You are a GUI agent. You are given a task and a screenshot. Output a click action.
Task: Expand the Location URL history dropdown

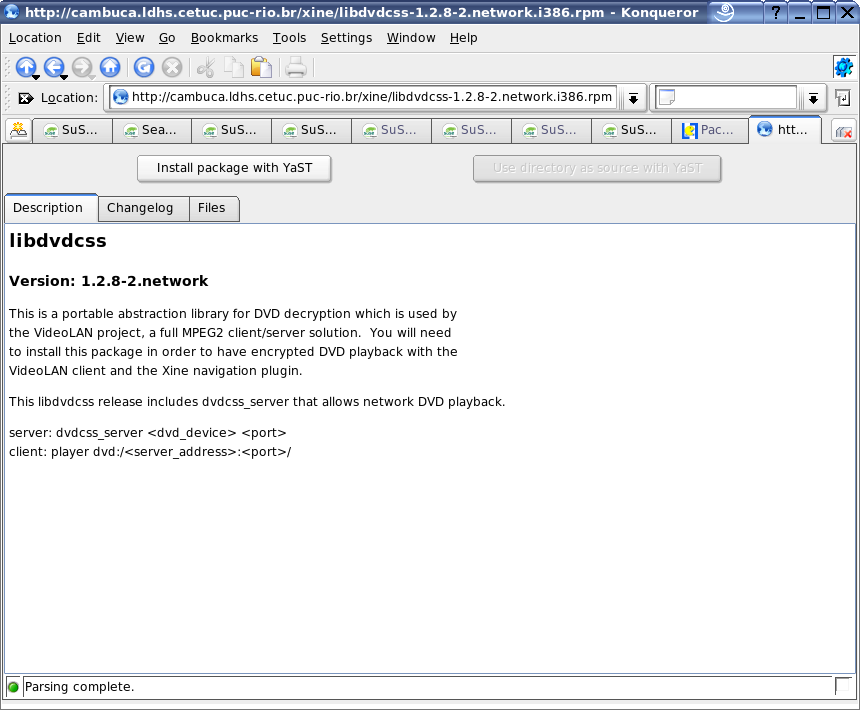tap(633, 99)
